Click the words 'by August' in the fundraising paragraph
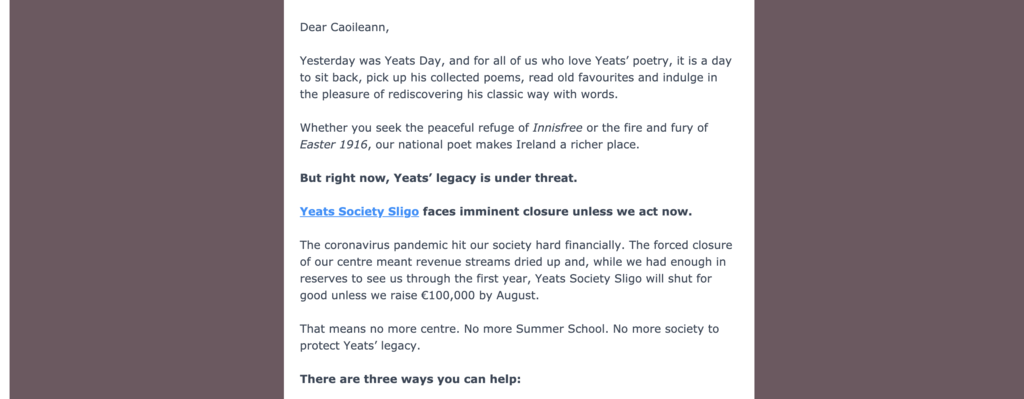The image size is (1024, 399). (511, 295)
